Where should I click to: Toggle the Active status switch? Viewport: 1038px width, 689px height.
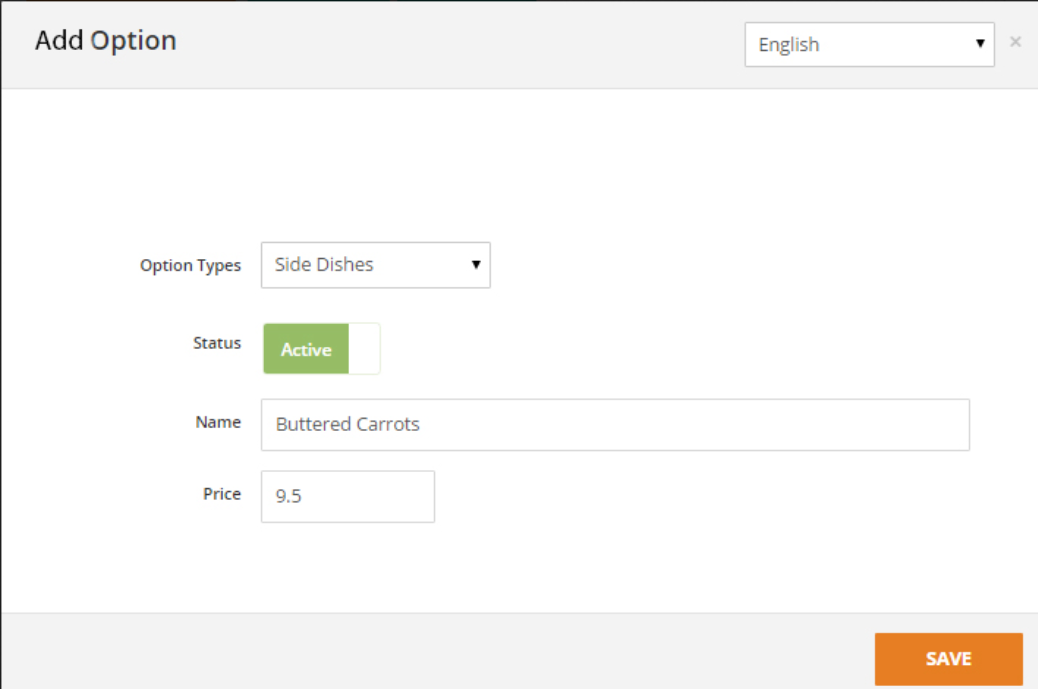pos(321,349)
